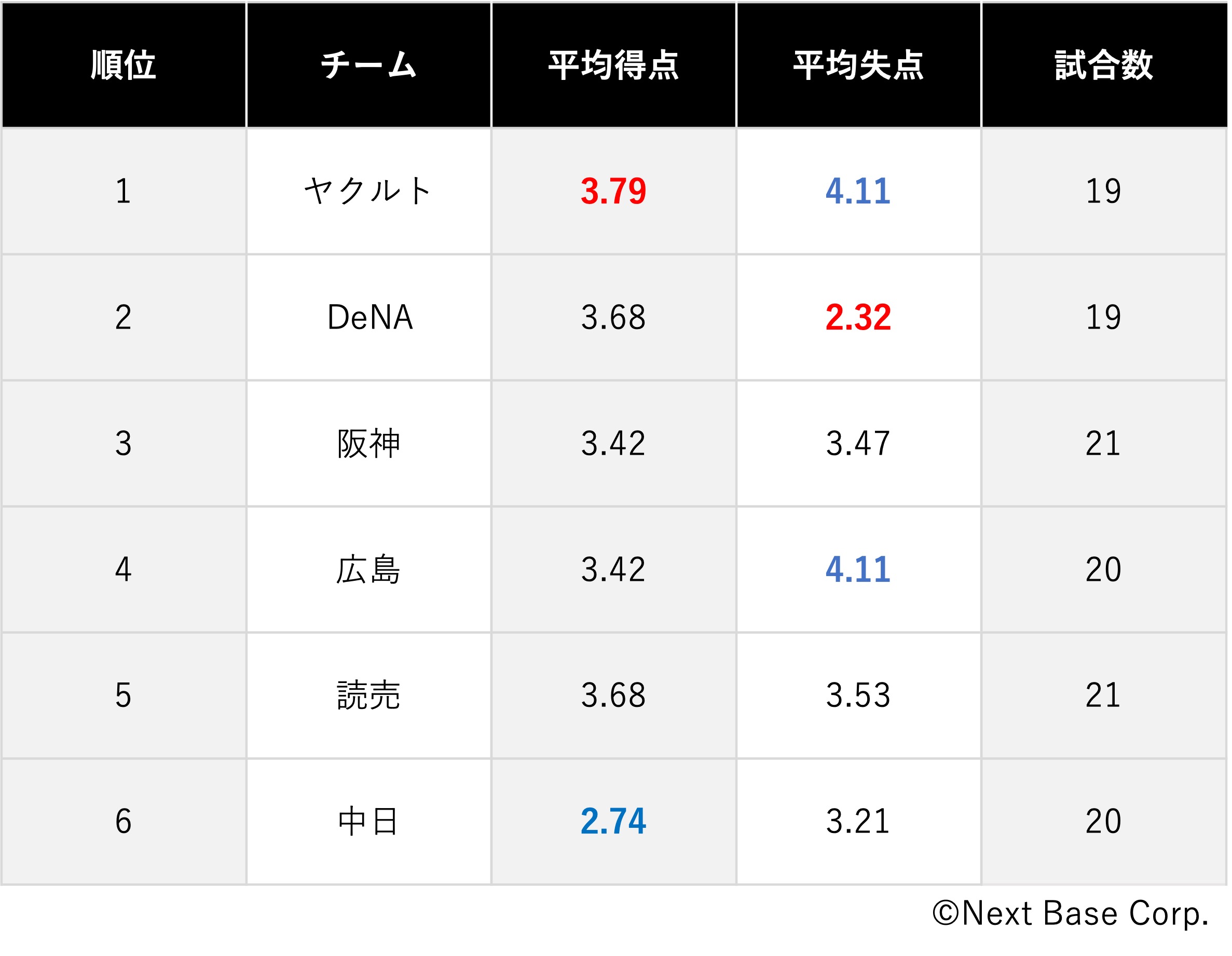This screenshot has width=1232, height=956.
Task: Select the 3.47 value in 阪神 row
Action: 858,443
